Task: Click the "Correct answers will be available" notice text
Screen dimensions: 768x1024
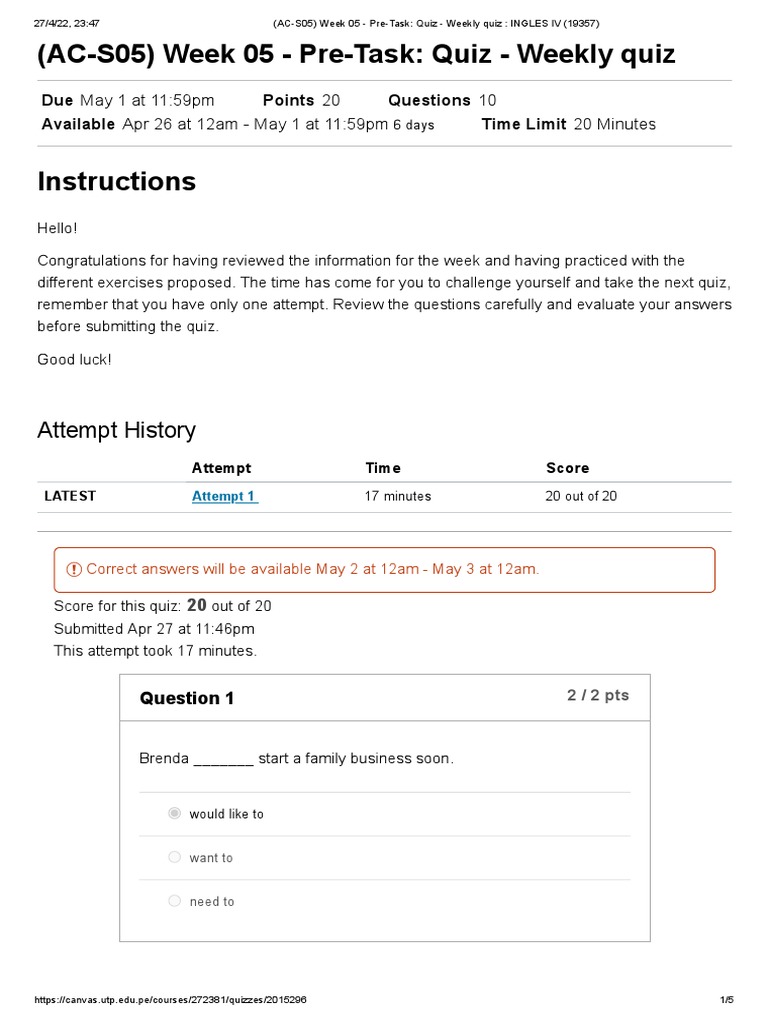Action: click(312, 569)
